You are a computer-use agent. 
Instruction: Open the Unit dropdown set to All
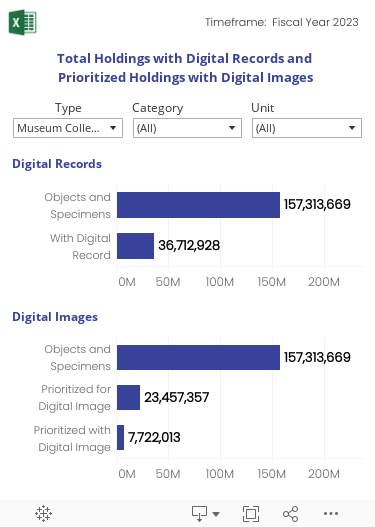point(307,128)
